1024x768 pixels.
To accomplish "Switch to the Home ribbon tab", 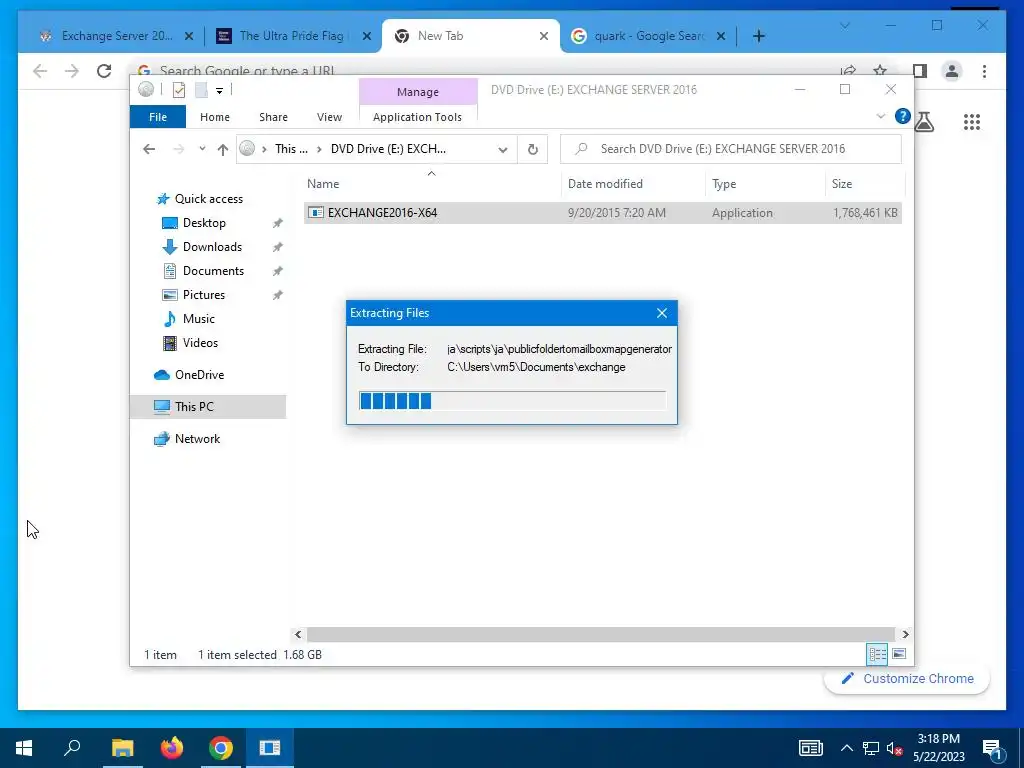I will click(x=215, y=117).
